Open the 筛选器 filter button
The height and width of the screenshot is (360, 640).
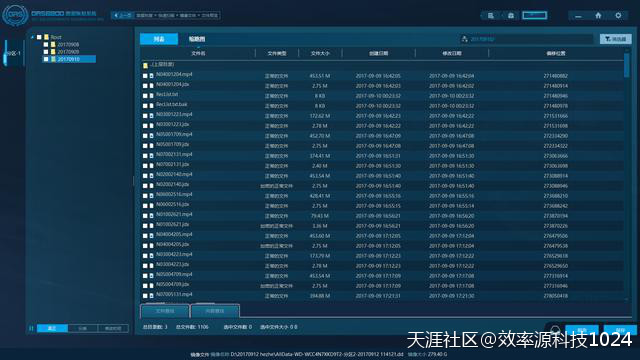coord(616,39)
